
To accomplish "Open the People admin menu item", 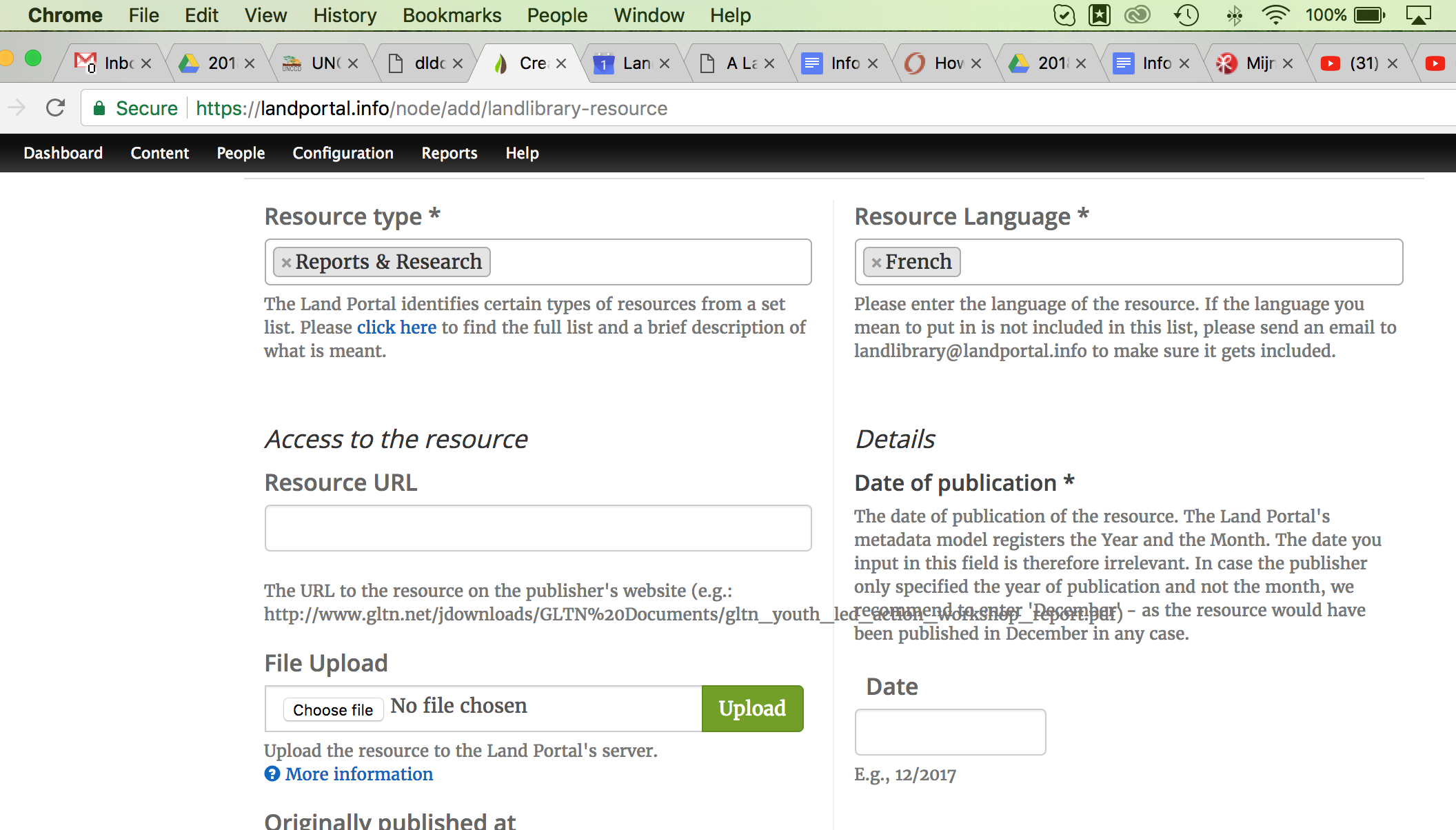I will 241,153.
